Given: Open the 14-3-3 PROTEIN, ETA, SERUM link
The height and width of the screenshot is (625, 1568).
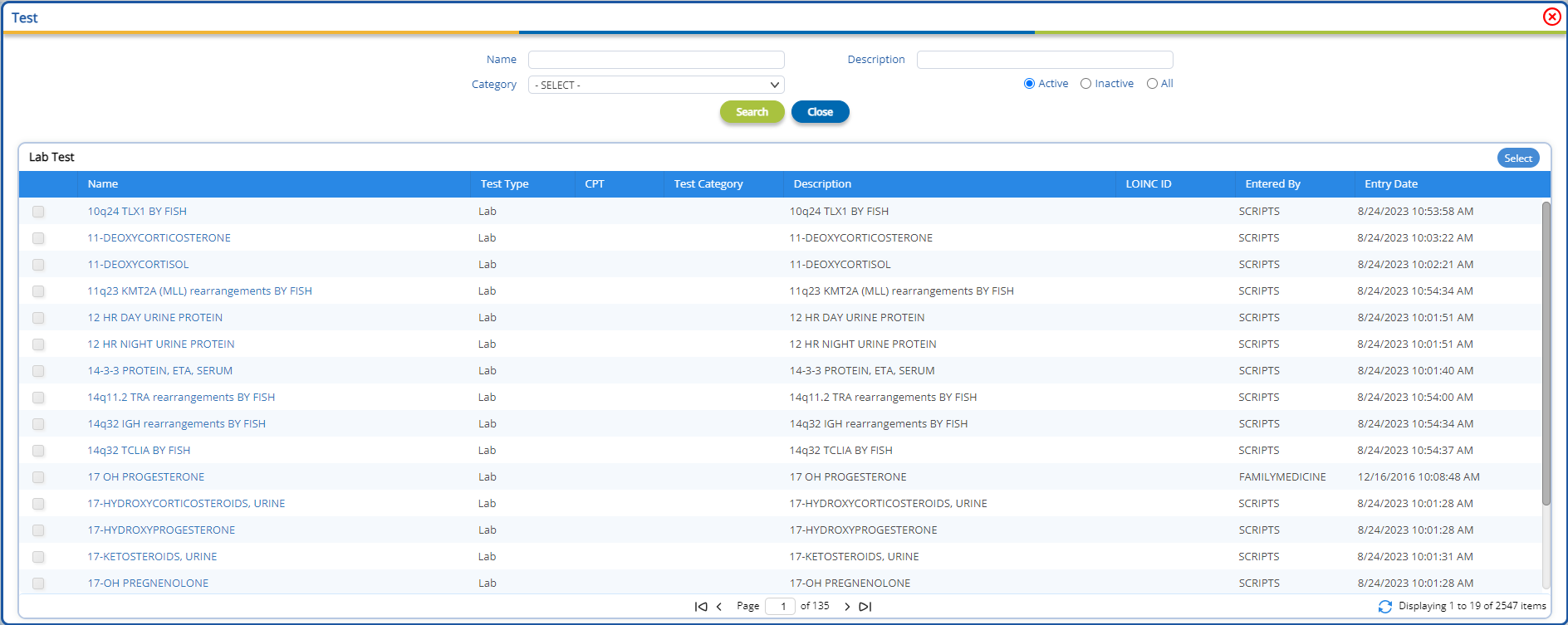Looking at the screenshot, I should (x=160, y=371).
